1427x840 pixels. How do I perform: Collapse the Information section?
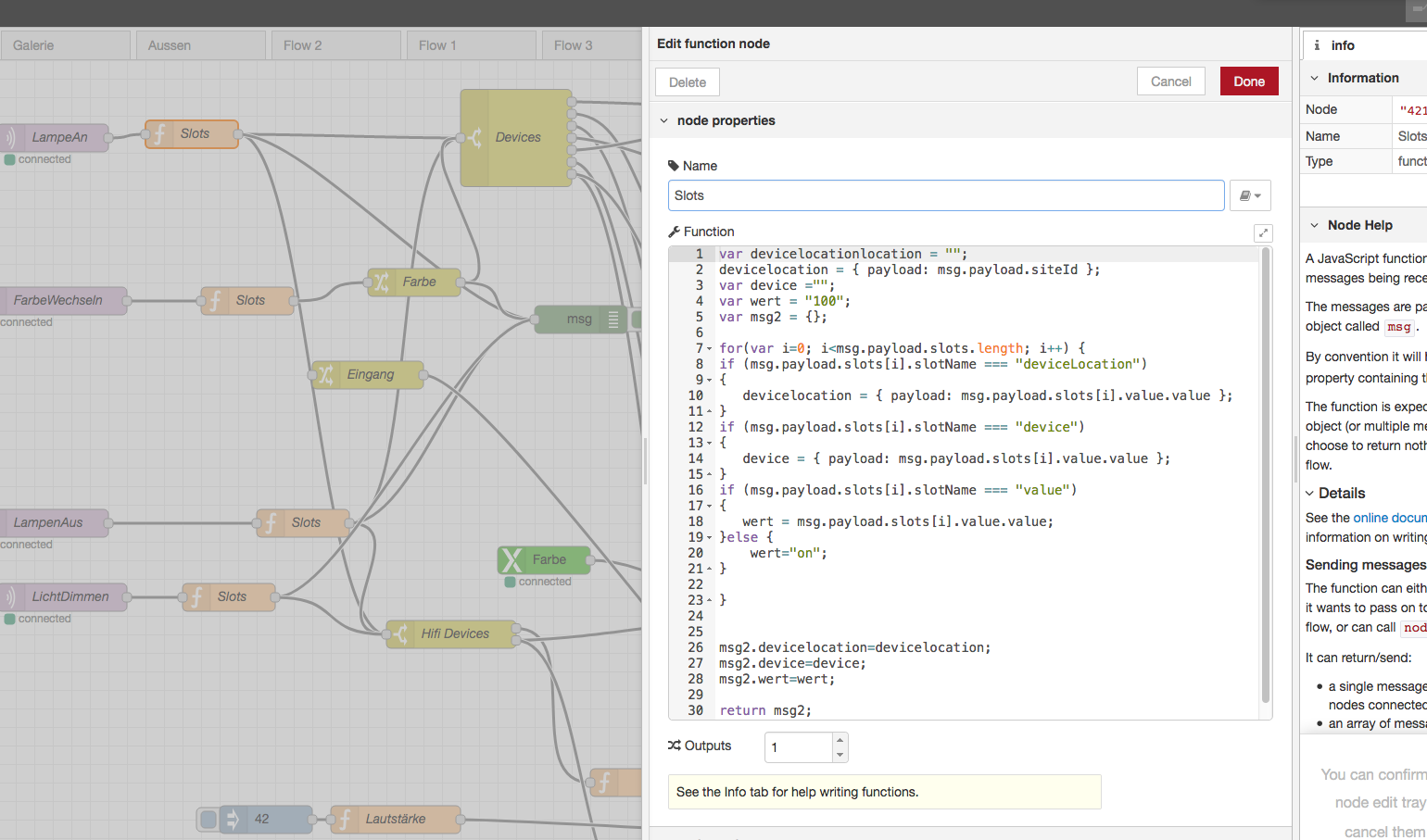[1314, 78]
